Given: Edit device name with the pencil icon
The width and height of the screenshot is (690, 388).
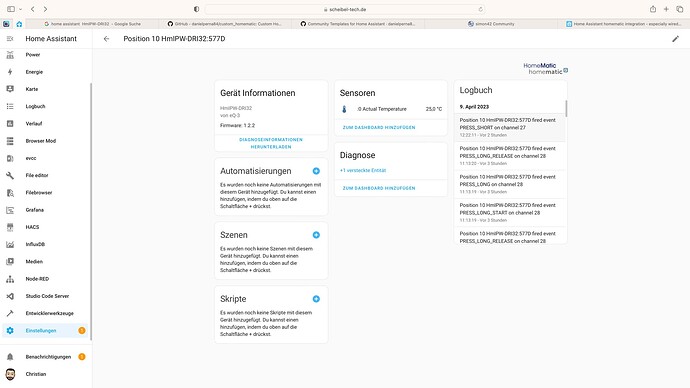Looking at the screenshot, I should click(x=675, y=39).
